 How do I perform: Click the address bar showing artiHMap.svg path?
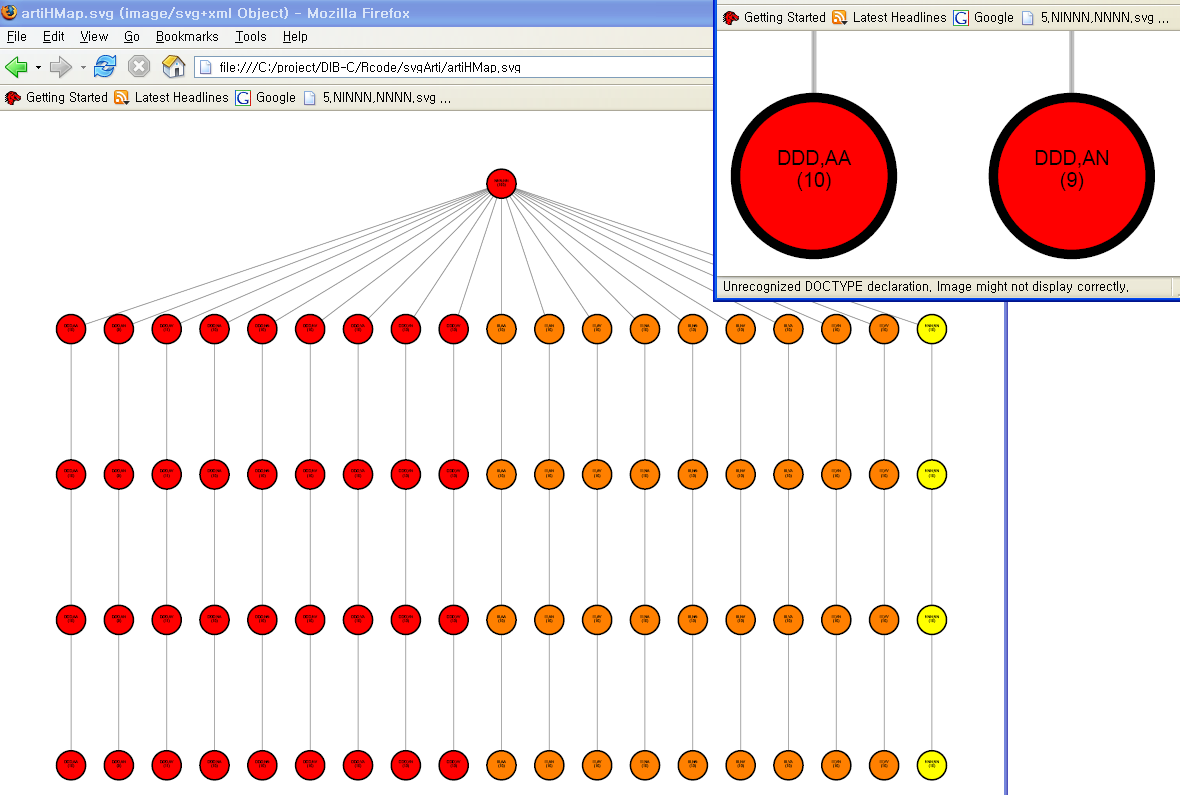[450, 68]
